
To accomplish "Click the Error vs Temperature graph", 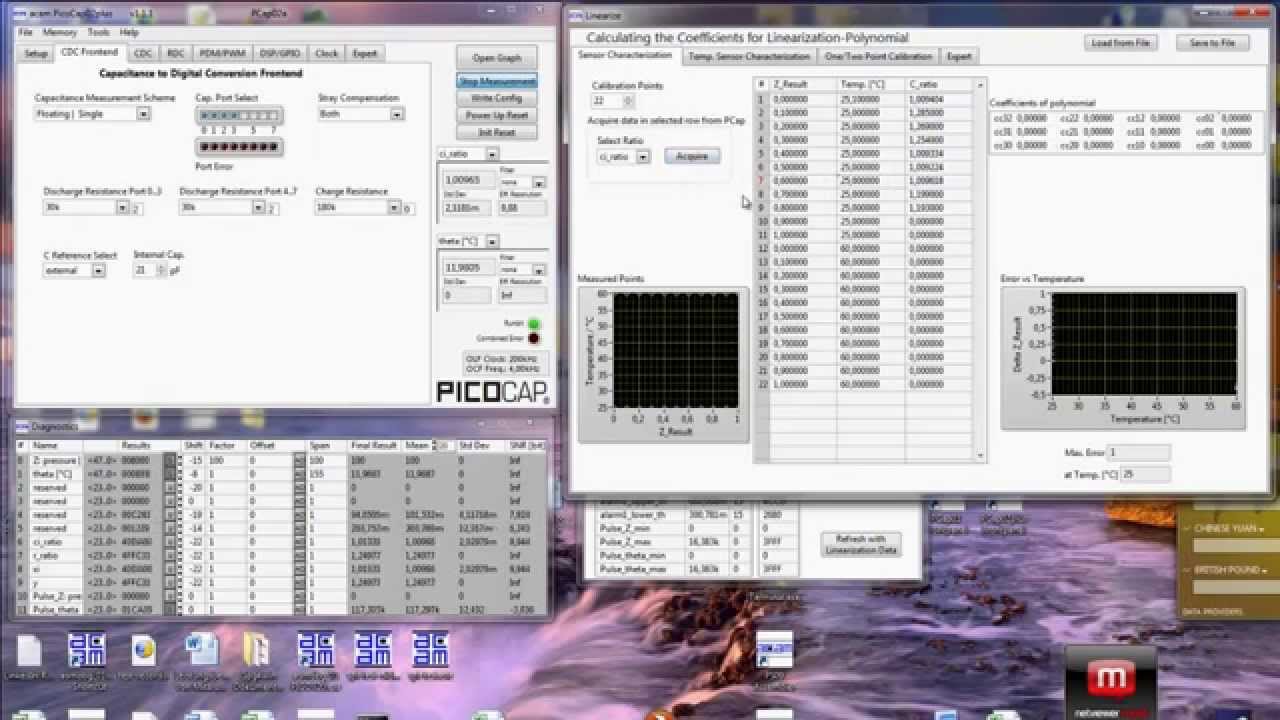I will (1124, 358).
